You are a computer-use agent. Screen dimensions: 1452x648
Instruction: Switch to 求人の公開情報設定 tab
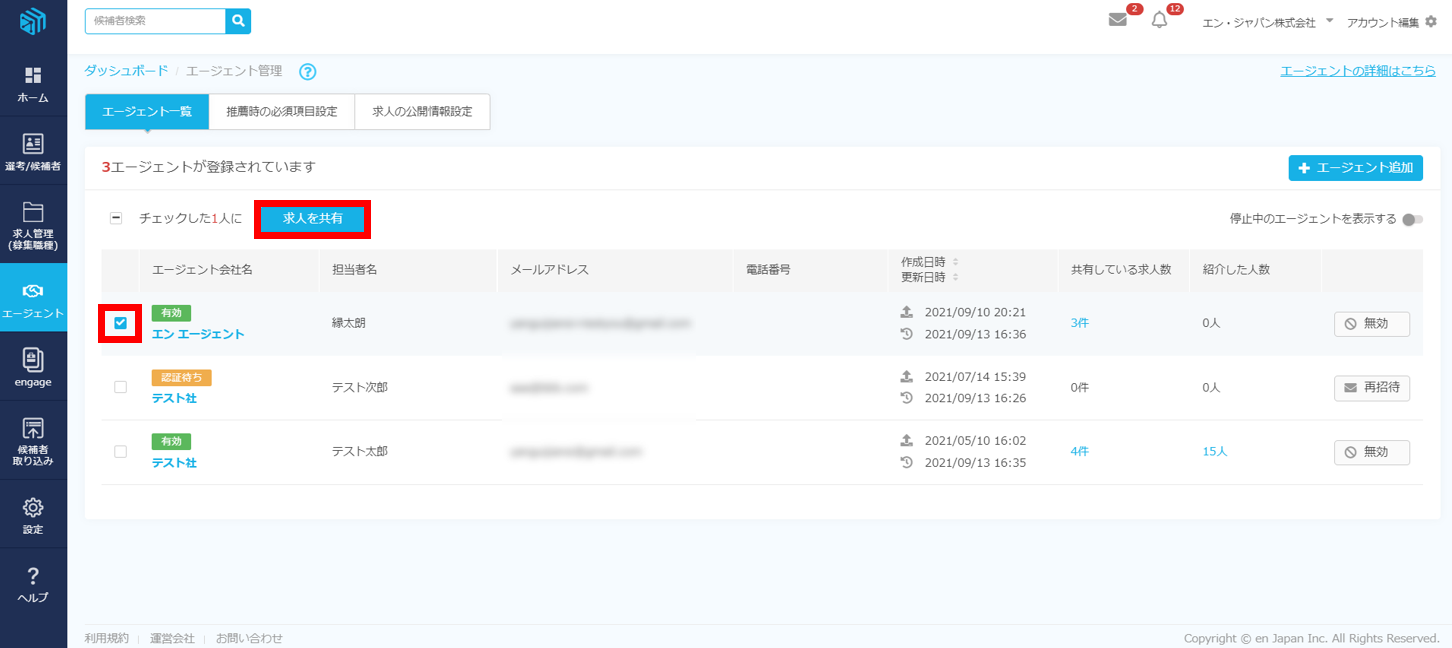click(422, 112)
